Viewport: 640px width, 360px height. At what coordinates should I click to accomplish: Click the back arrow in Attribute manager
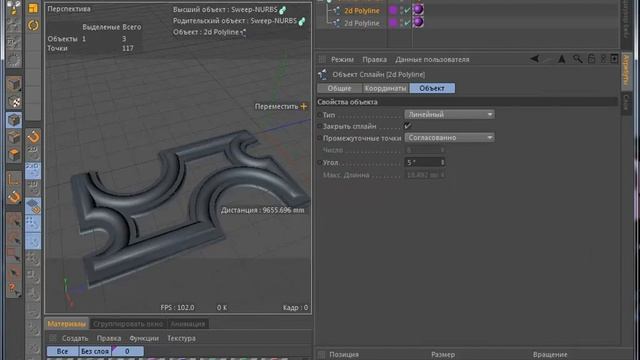534,59
